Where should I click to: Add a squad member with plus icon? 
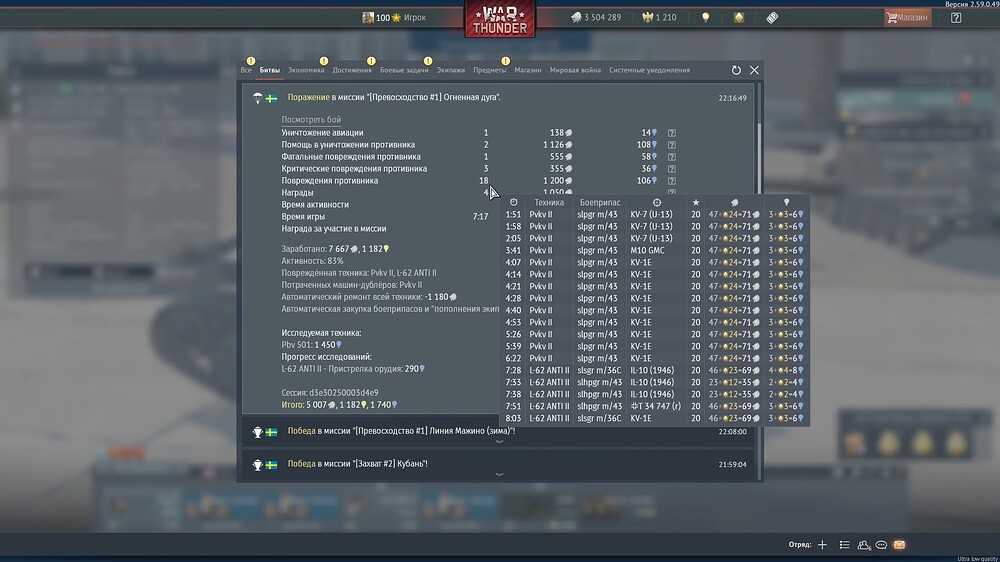click(822, 545)
